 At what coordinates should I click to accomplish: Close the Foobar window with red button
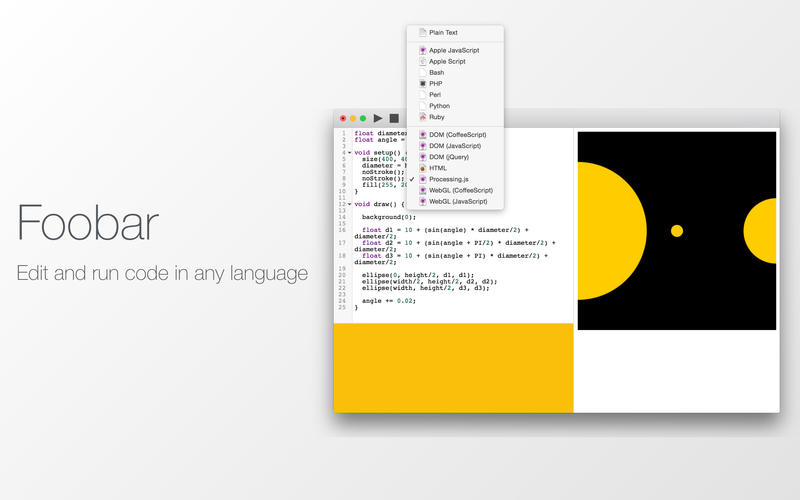[x=343, y=118]
